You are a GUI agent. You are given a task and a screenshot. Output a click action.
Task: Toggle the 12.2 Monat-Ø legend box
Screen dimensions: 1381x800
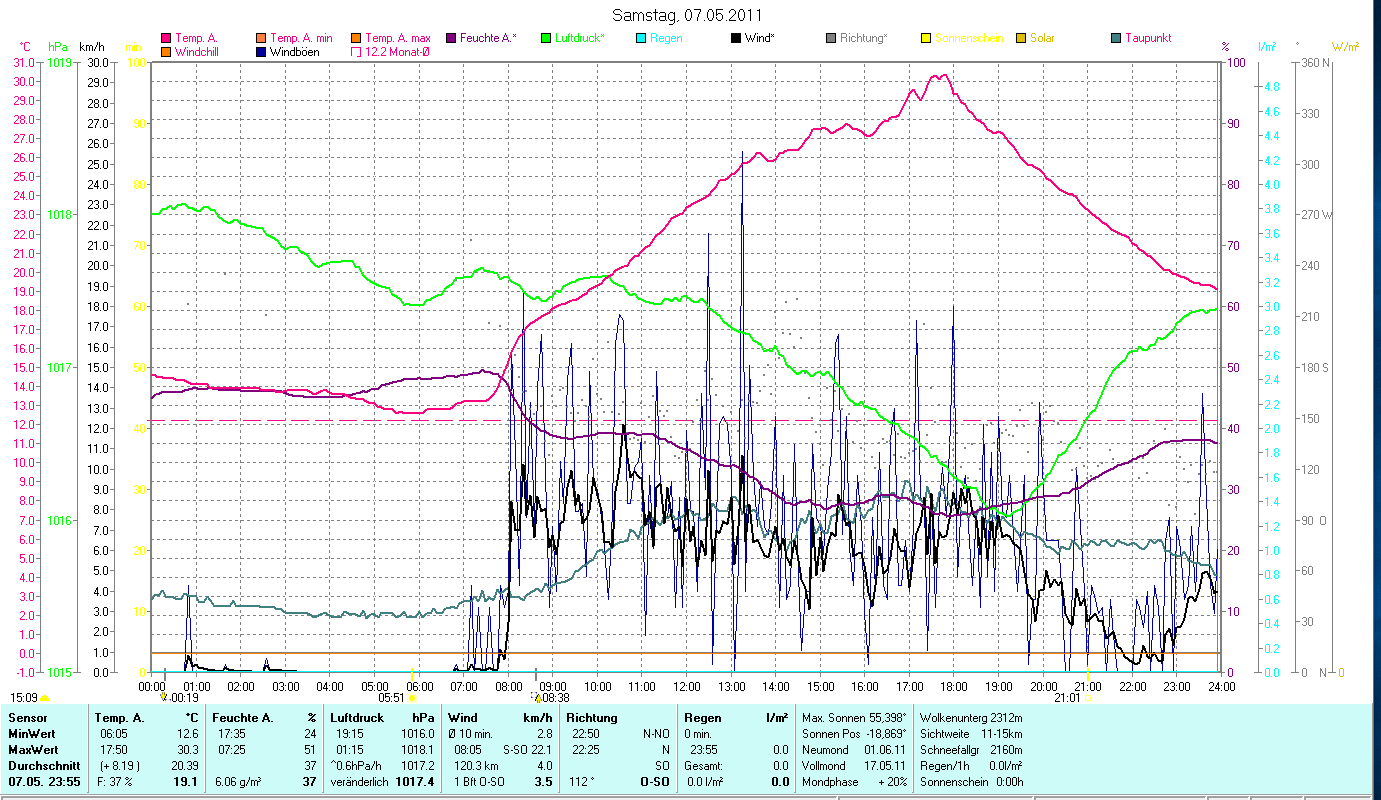(356, 52)
